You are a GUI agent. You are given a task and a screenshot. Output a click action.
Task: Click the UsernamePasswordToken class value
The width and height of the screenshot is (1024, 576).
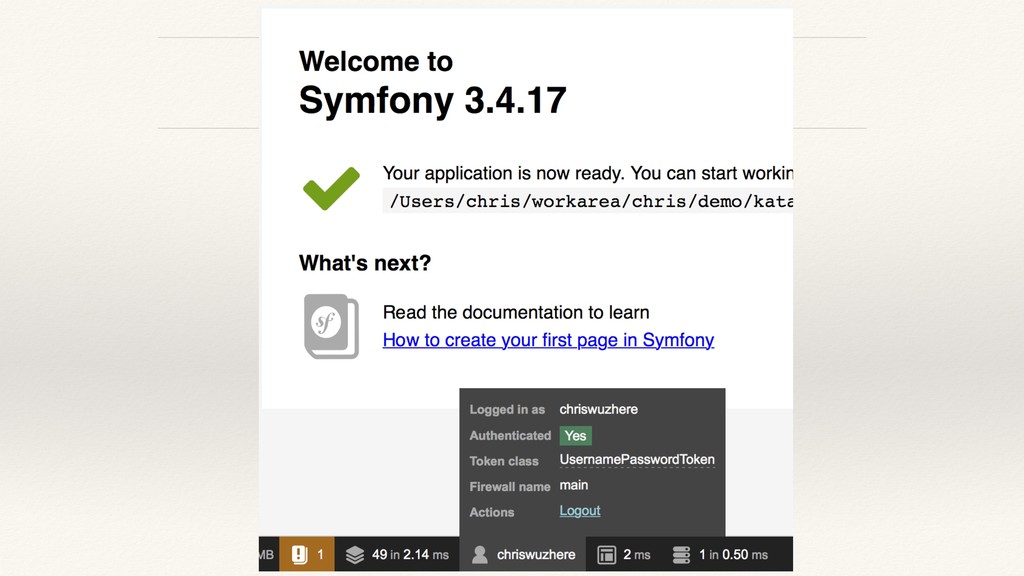[x=637, y=460]
